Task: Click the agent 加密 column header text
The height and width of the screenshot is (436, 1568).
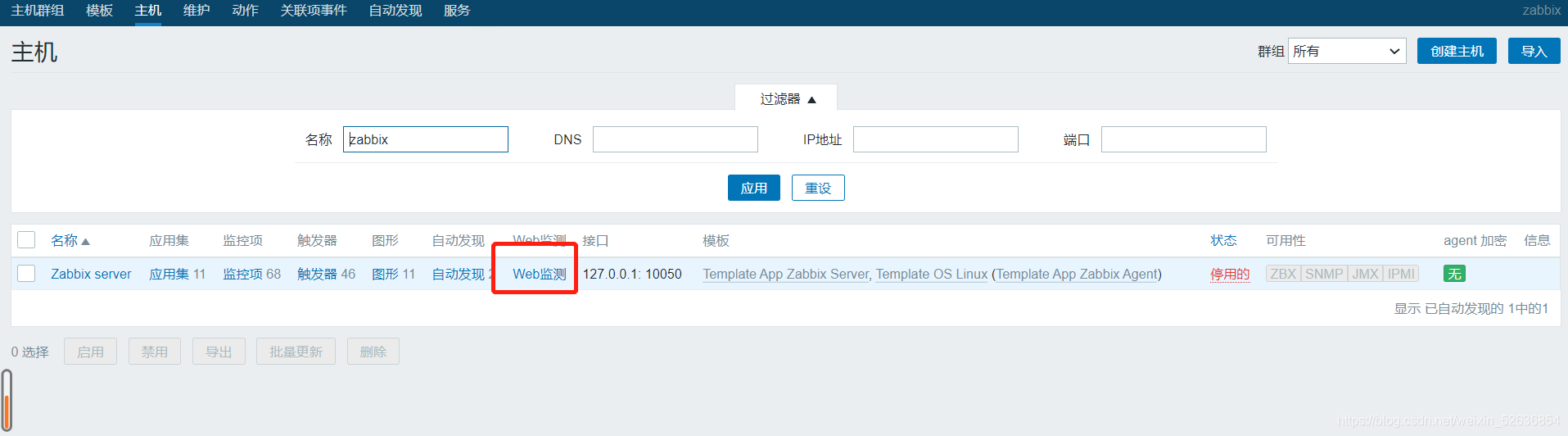Action: (1475, 240)
